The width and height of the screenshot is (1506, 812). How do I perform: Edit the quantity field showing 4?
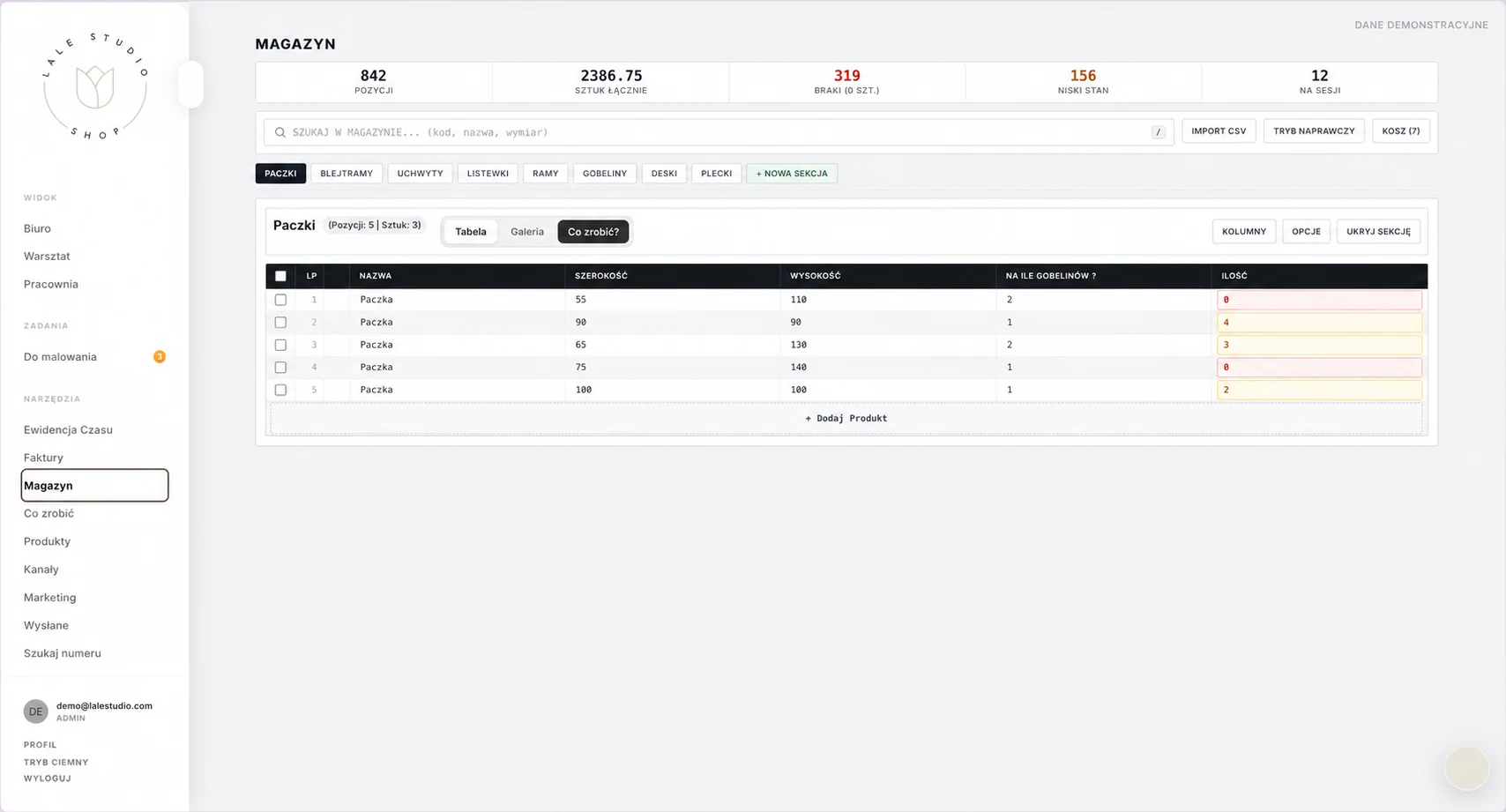point(1319,323)
